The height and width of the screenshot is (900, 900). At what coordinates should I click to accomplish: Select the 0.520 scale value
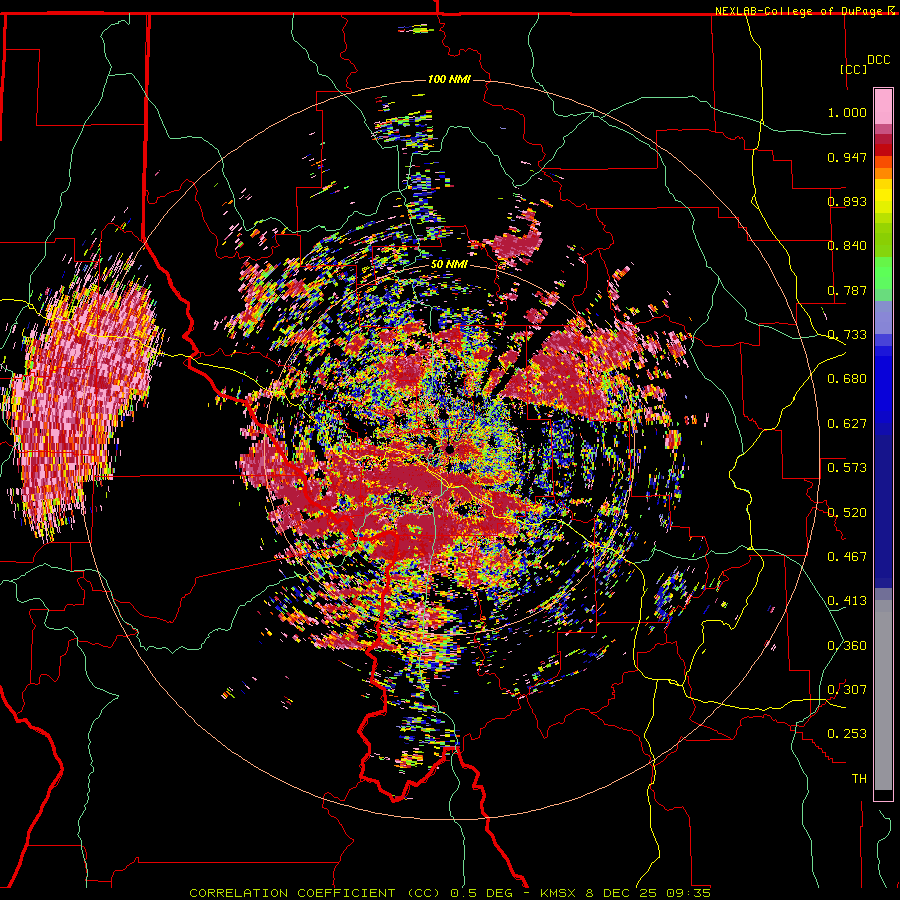point(847,513)
